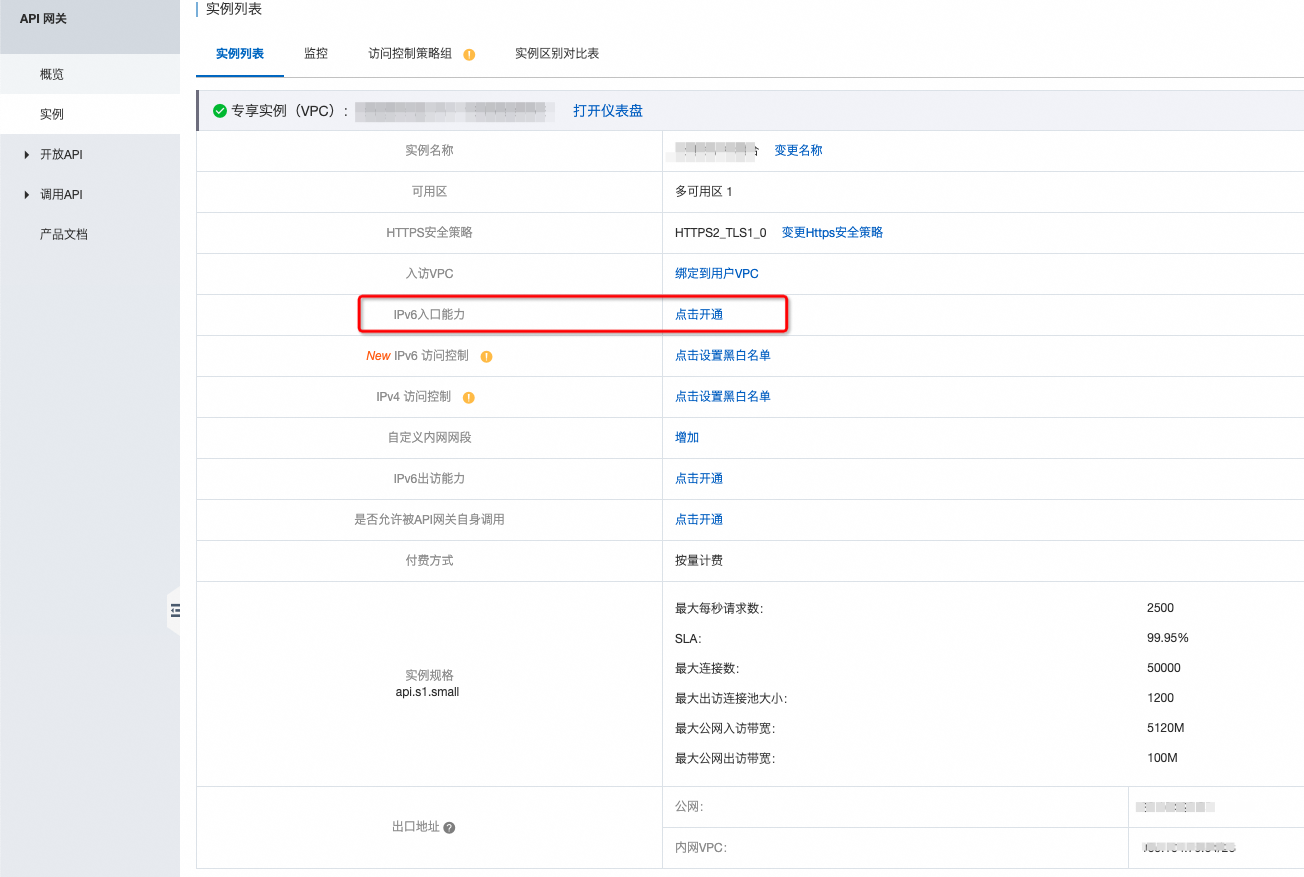The image size is (1304, 877).
Task: Open 概览 in the sidebar
Action: [x=52, y=74]
